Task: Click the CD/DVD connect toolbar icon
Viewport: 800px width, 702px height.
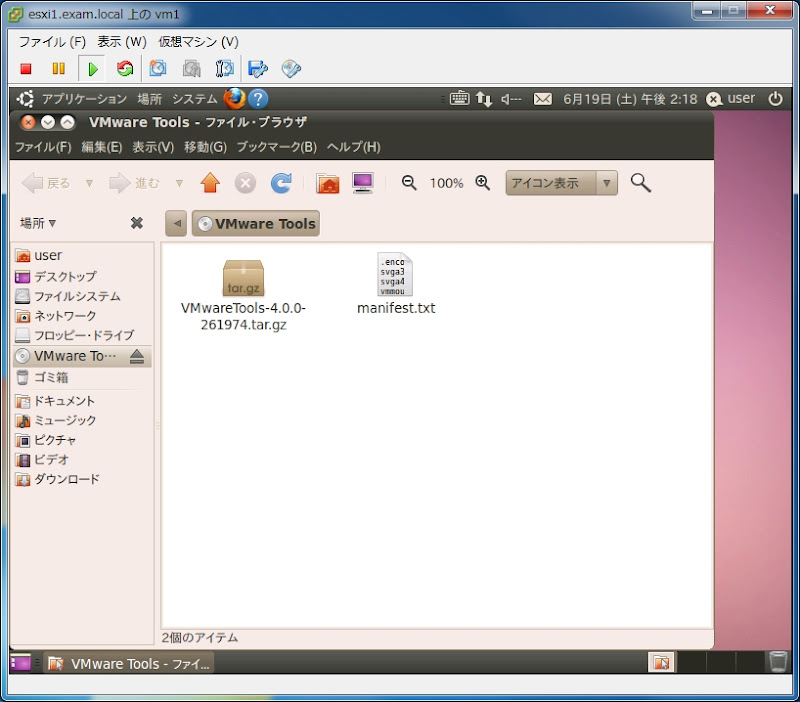Action: point(291,68)
